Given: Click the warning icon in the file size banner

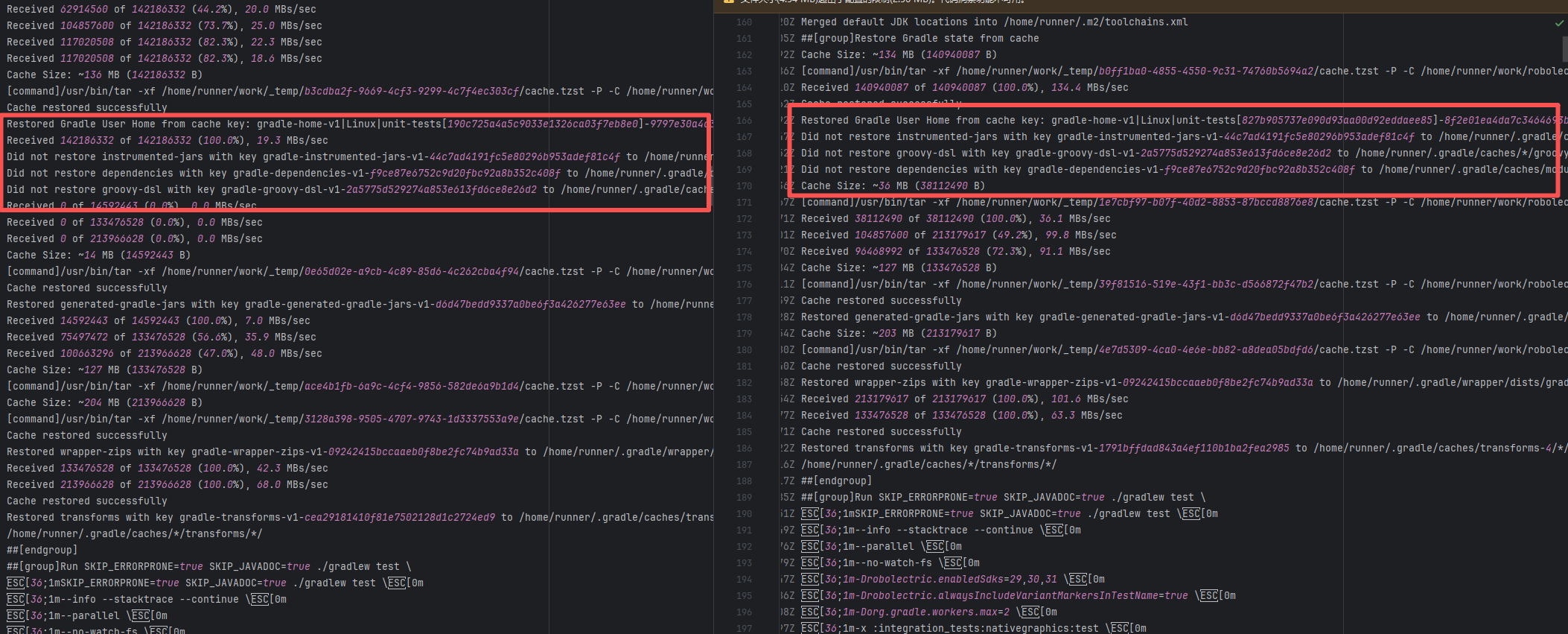Looking at the screenshot, I should point(729,2).
